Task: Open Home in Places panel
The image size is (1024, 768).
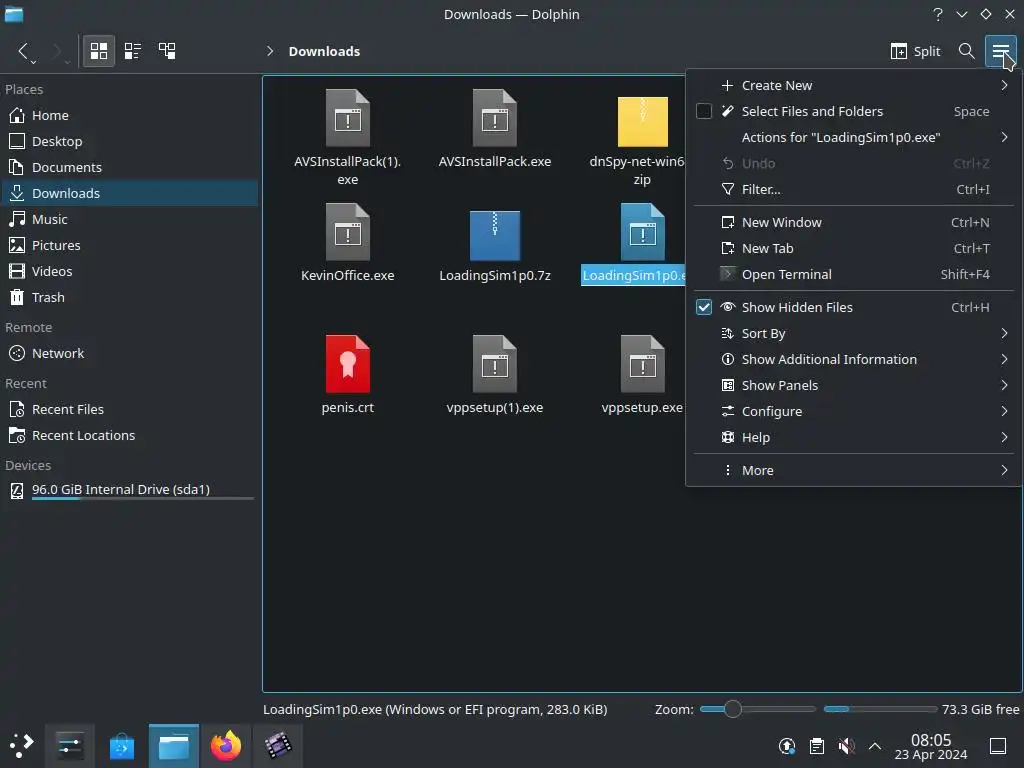Action: [131, 116]
